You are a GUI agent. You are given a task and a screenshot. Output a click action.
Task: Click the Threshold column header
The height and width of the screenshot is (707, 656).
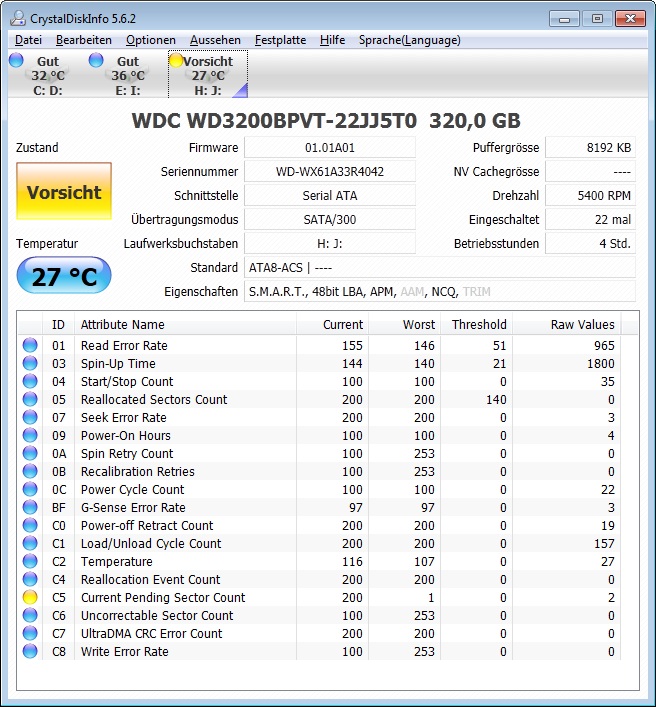[x=477, y=324]
